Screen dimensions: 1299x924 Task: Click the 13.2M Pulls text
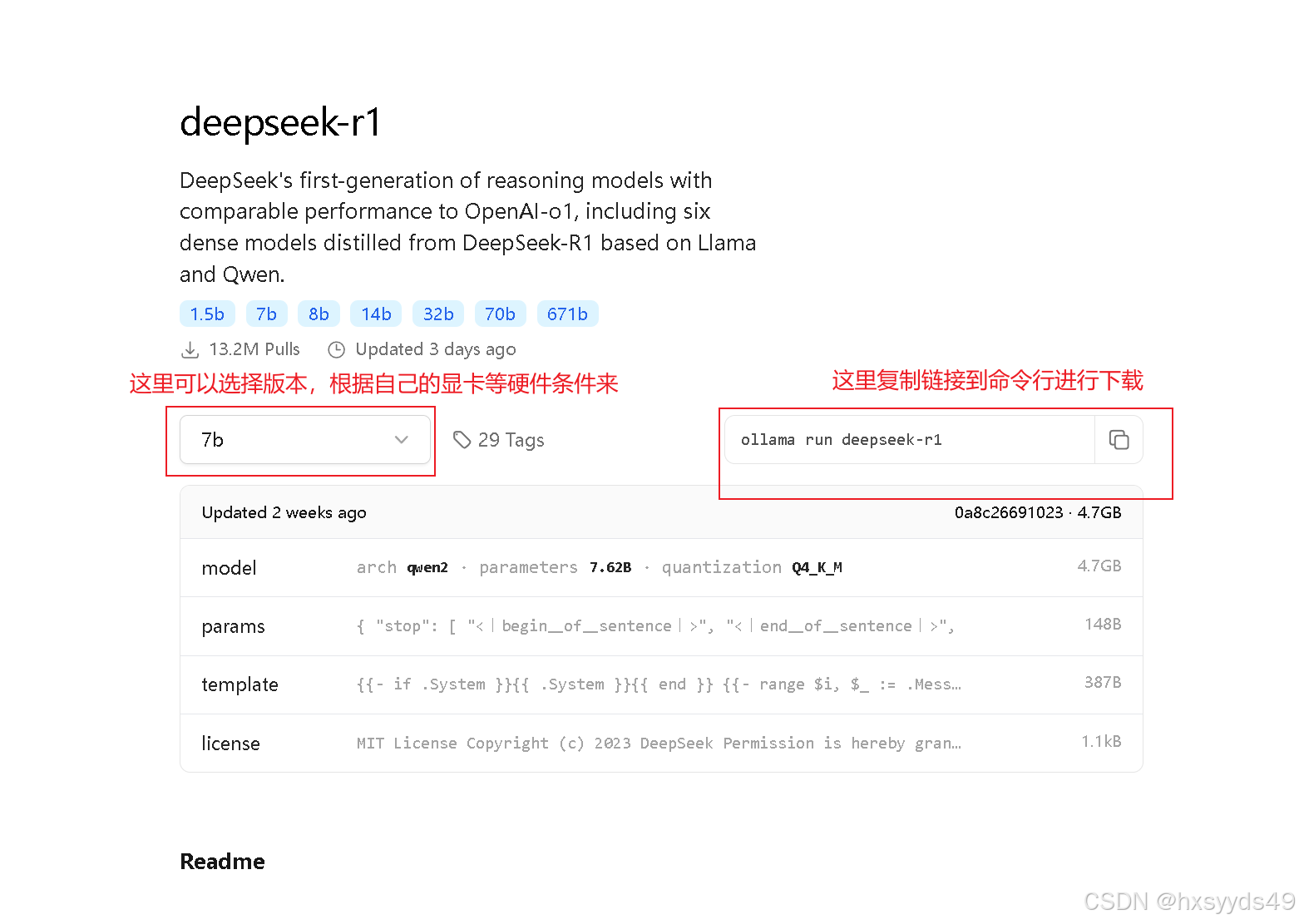pyautogui.click(x=254, y=349)
